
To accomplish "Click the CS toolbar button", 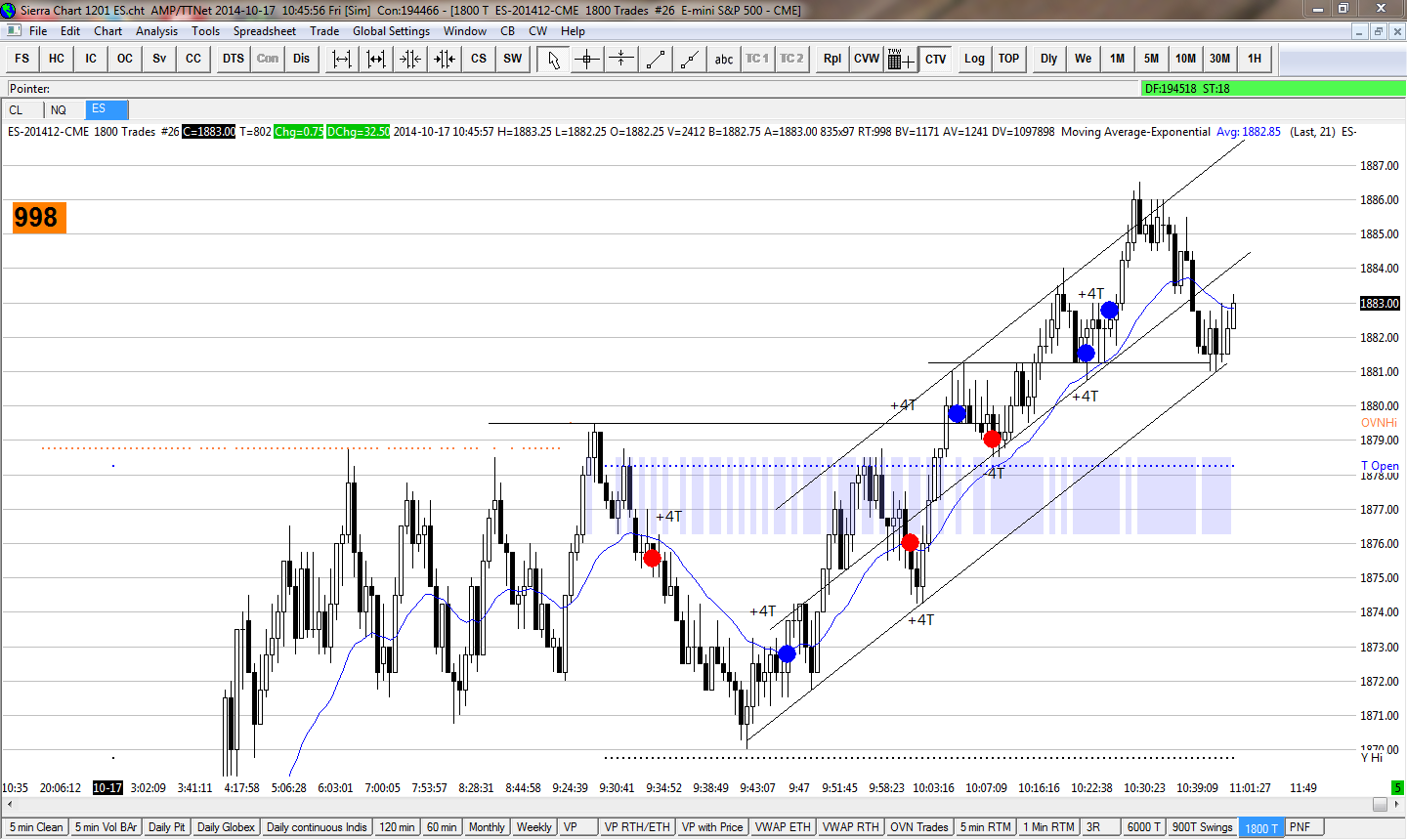I will coord(479,59).
